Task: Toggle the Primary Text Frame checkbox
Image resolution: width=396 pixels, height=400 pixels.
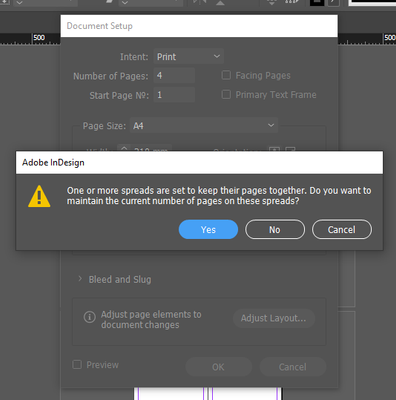Action: 226,94
